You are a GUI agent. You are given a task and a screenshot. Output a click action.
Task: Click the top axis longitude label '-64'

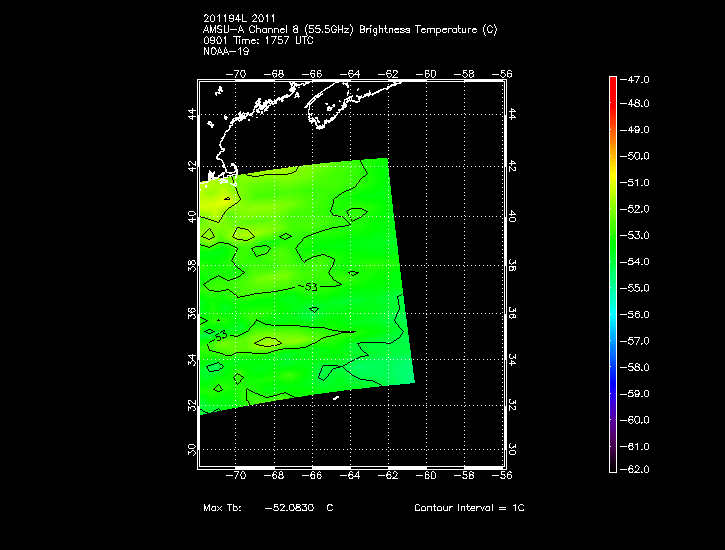350,74
